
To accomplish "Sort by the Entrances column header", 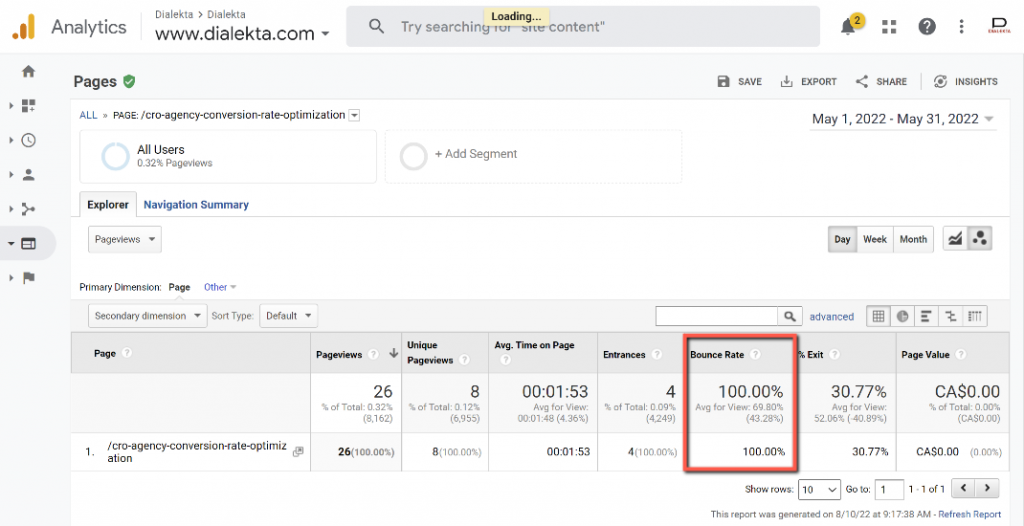I will point(624,354).
